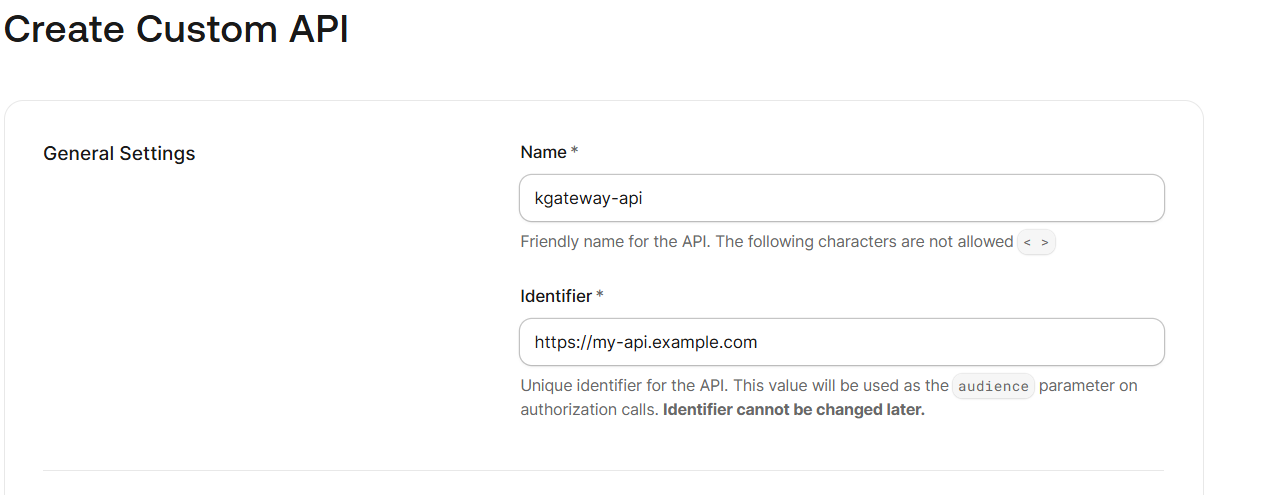The width and height of the screenshot is (1261, 495).
Task: Select the "General Settings" section title
Action: (119, 154)
